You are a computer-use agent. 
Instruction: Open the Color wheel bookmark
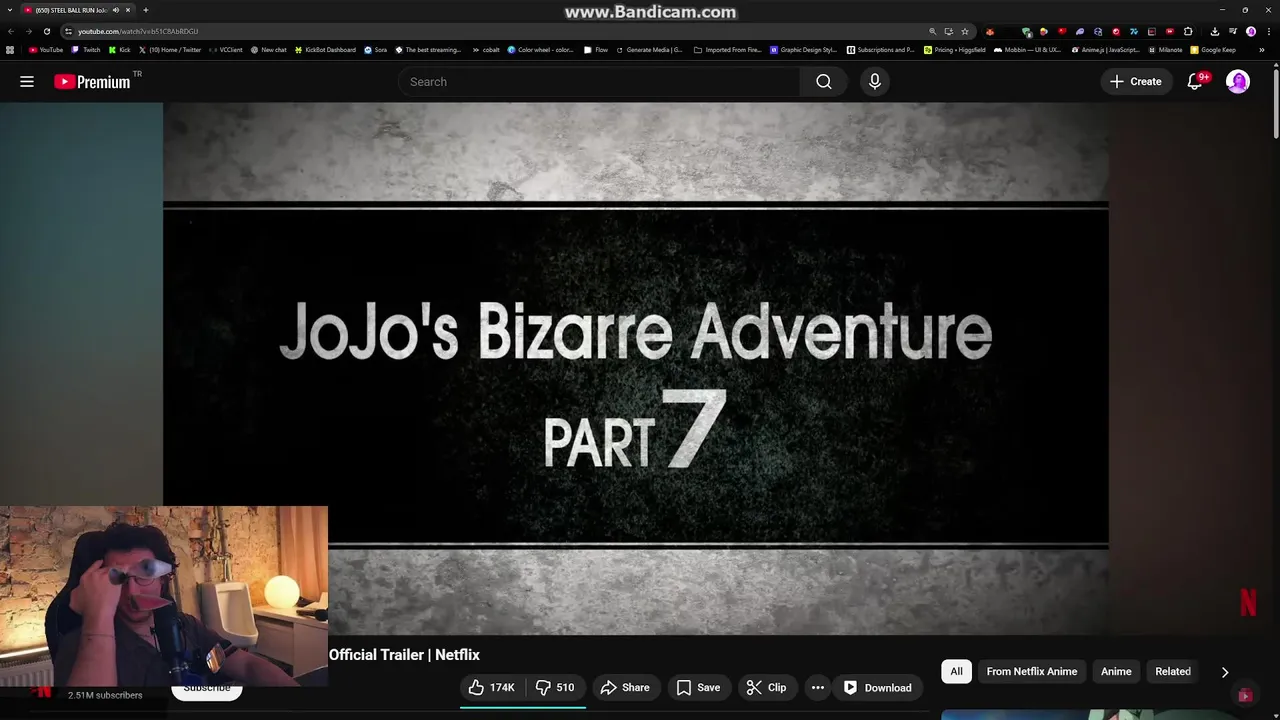[540, 49]
